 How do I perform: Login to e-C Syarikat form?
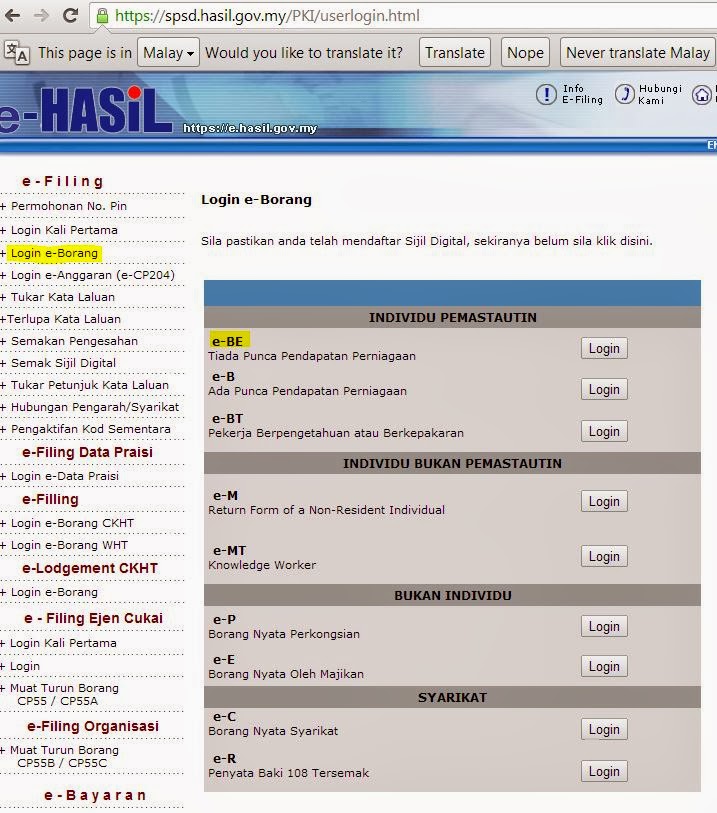pos(604,730)
